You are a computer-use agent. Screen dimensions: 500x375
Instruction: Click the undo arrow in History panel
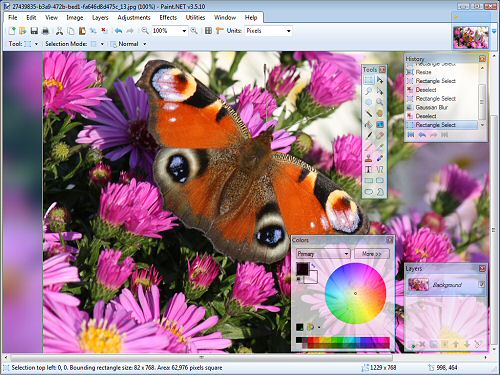(422, 135)
